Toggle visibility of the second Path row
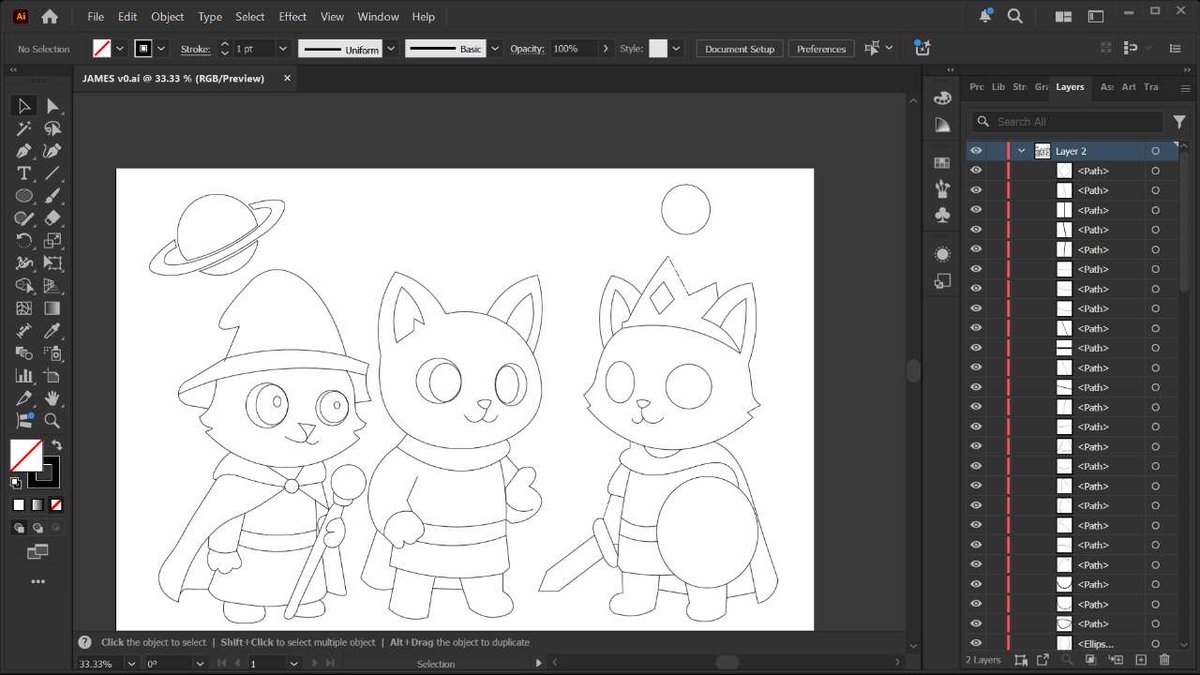The width and height of the screenshot is (1200, 675). 976,190
